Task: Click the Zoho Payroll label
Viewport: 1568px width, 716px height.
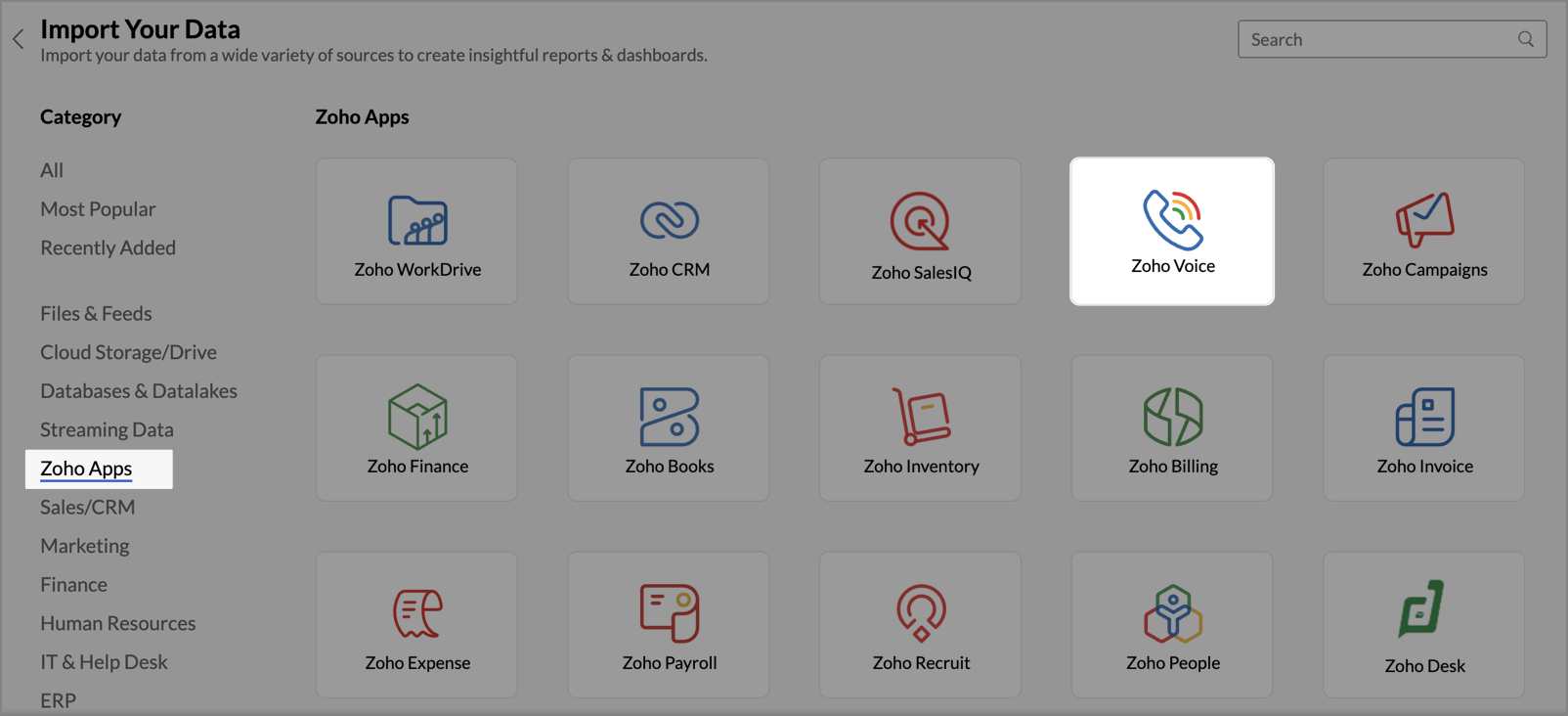Action: (670, 662)
